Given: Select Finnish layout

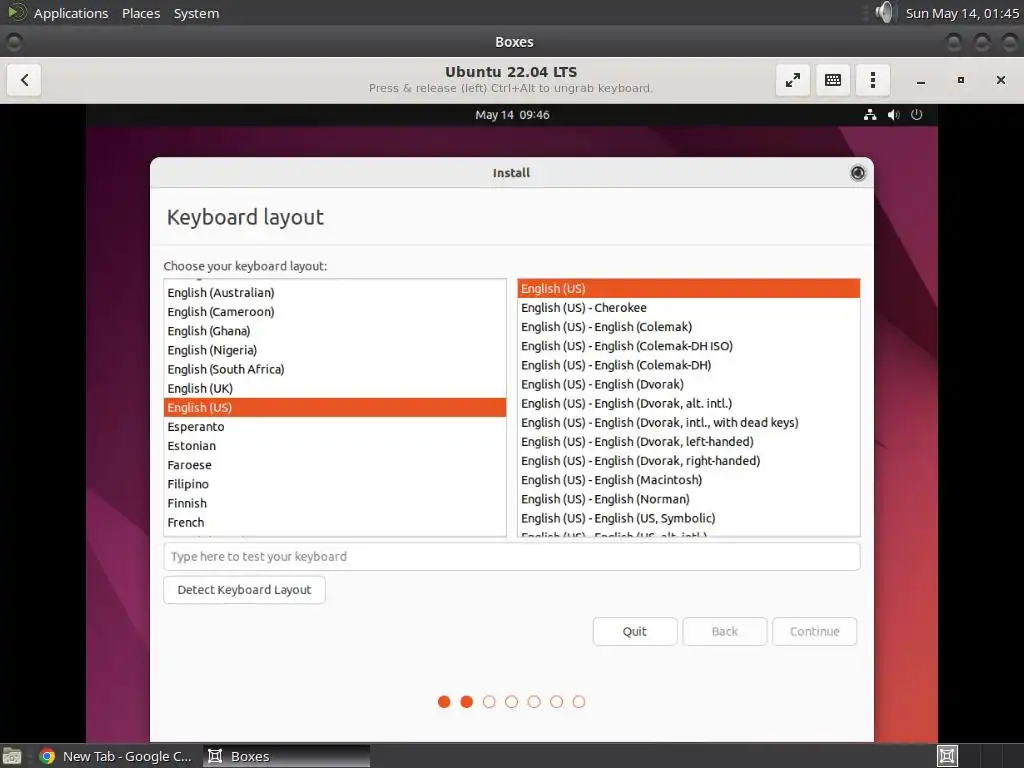Looking at the screenshot, I should 335,504.
